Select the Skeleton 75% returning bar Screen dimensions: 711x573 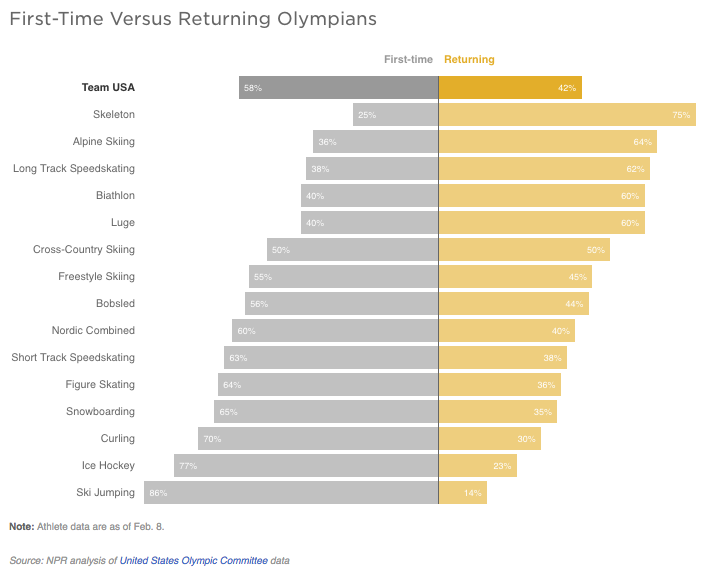pyautogui.click(x=567, y=114)
